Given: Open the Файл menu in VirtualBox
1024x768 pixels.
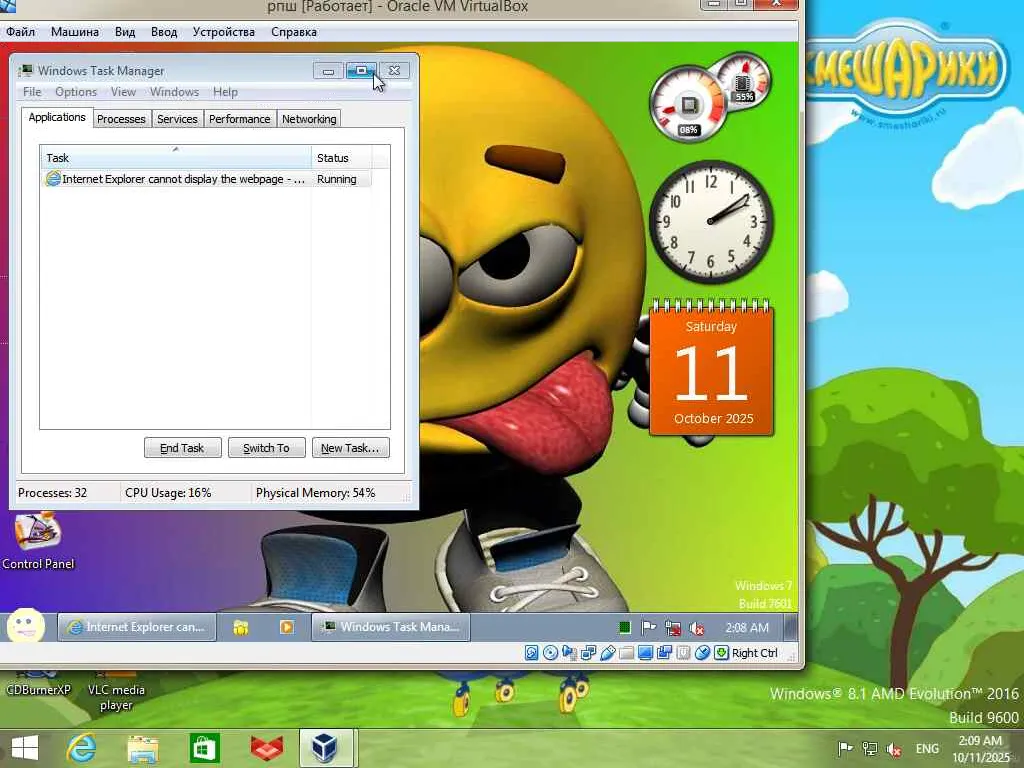Looking at the screenshot, I should (20, 32).
